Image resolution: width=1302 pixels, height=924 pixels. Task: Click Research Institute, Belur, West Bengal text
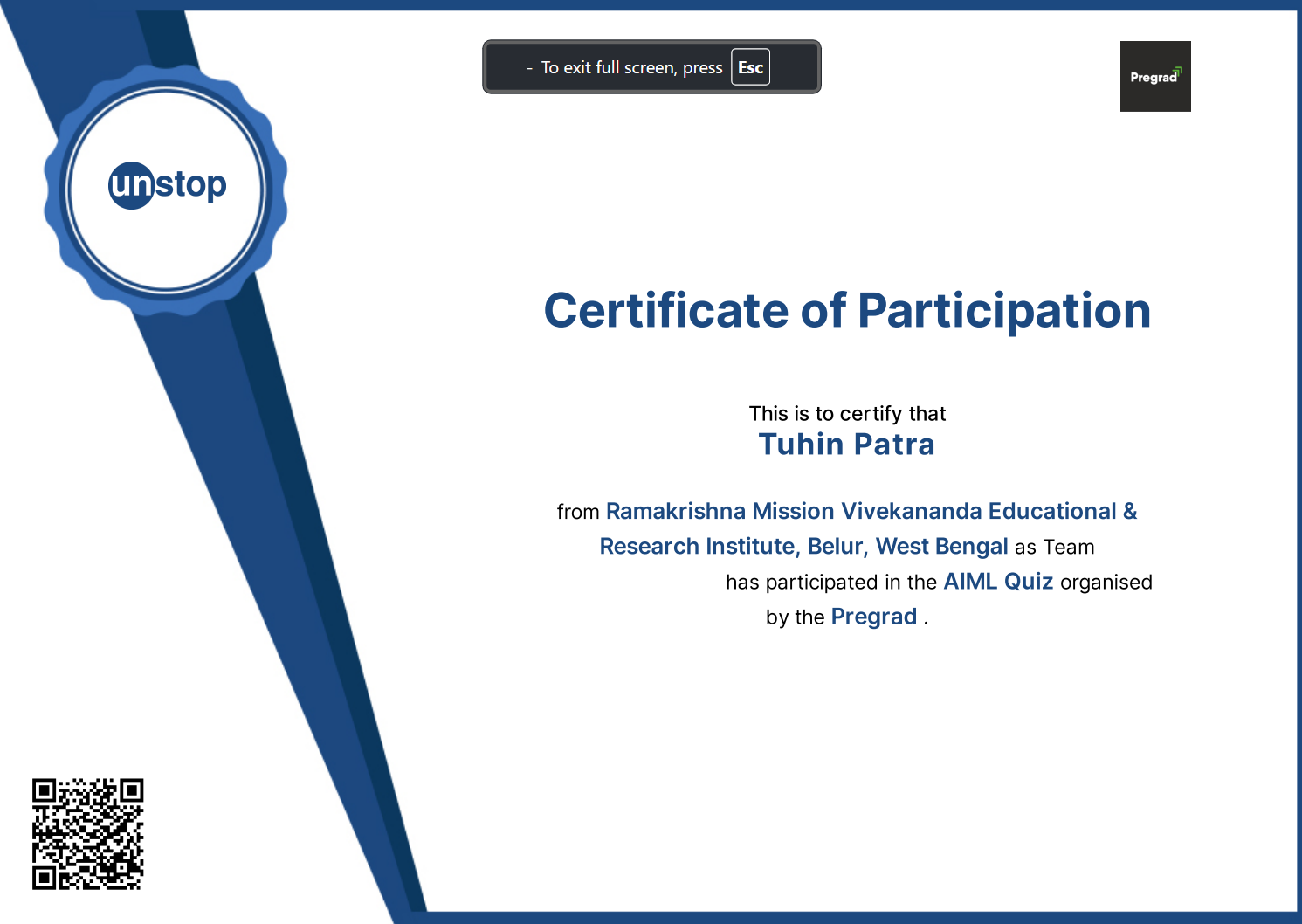click(803, 547)
